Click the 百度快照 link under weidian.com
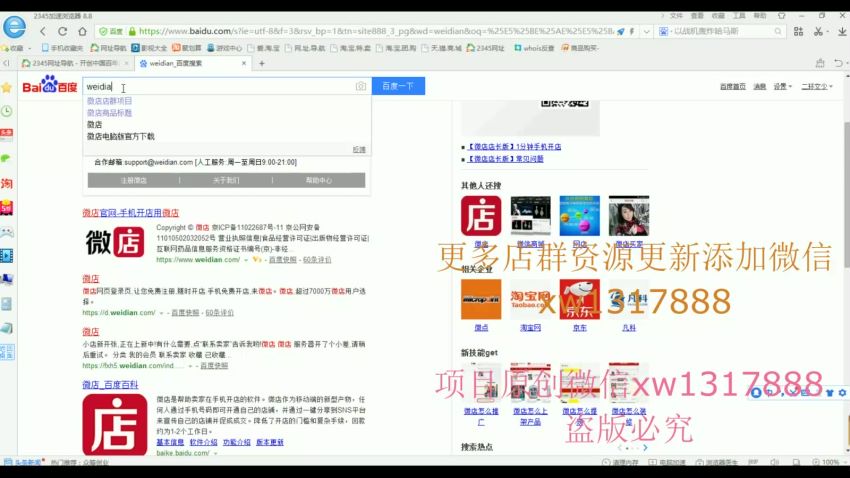 (x=282, y=260)
